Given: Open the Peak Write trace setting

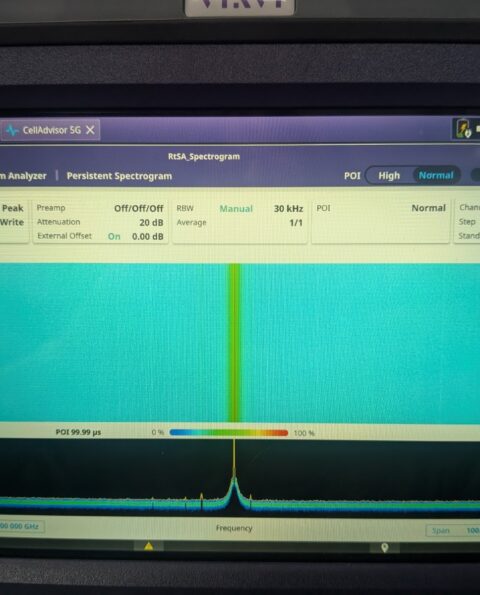Looking at the screenshot, I should (x=13, y=215).
